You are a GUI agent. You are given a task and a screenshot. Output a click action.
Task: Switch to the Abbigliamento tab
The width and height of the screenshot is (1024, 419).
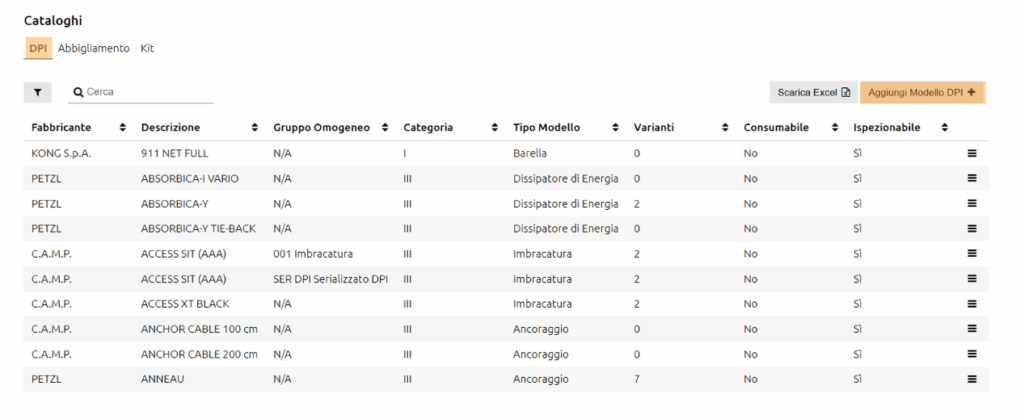(x=94, y=48)
